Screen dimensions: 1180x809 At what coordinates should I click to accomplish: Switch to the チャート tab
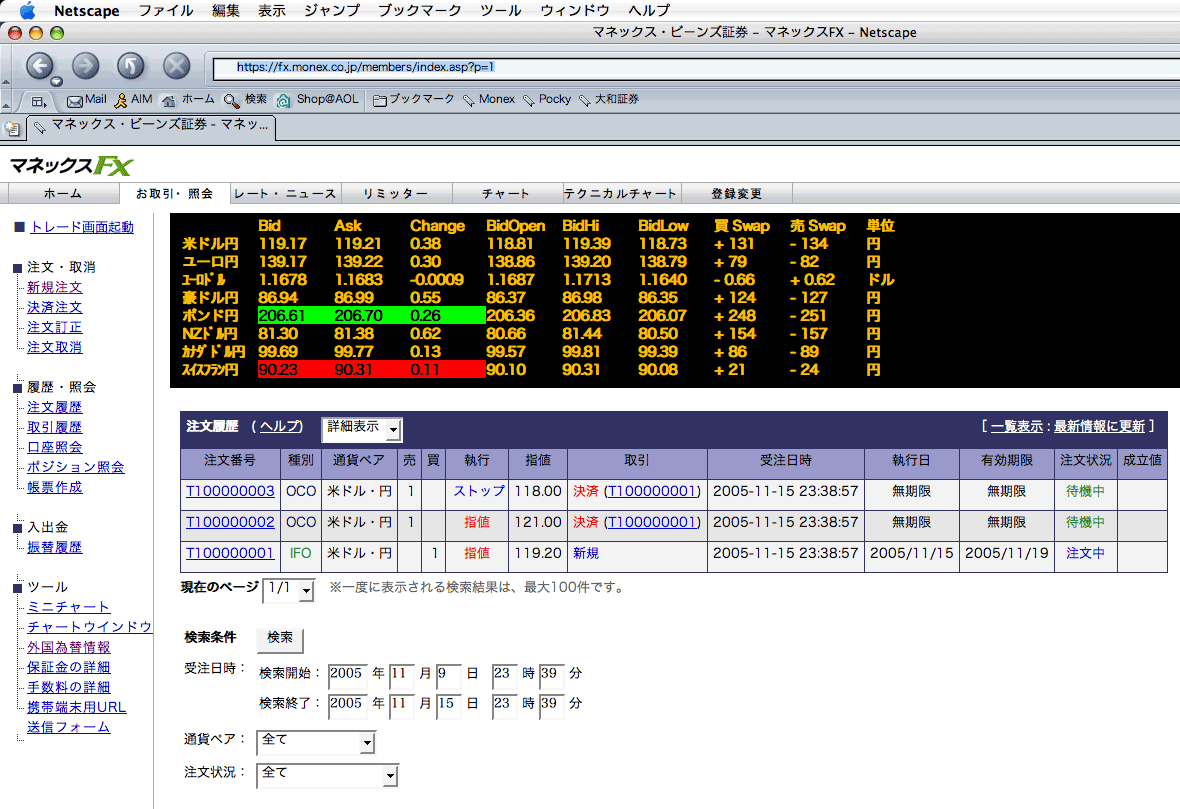pos(506,194)
